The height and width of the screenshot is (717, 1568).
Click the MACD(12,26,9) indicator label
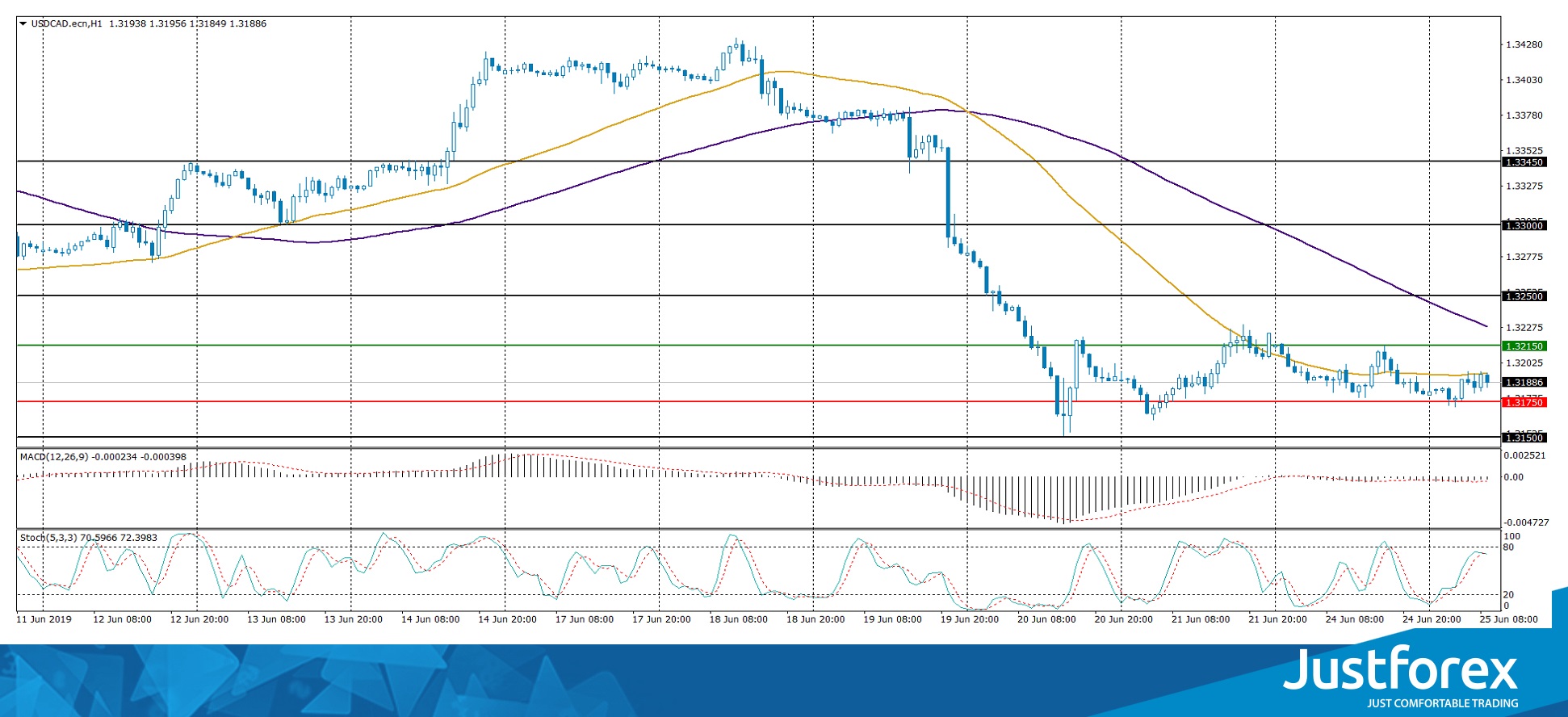pyautogui.click(x=55, y=457)
